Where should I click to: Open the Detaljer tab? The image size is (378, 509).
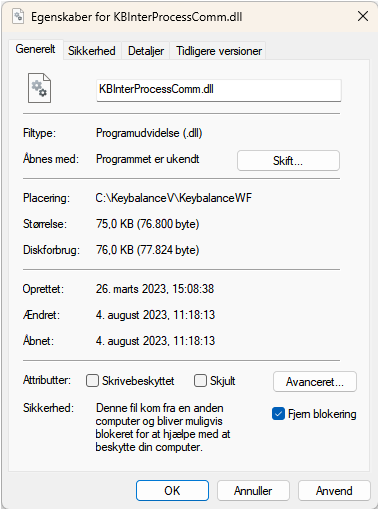pos(146,51)
